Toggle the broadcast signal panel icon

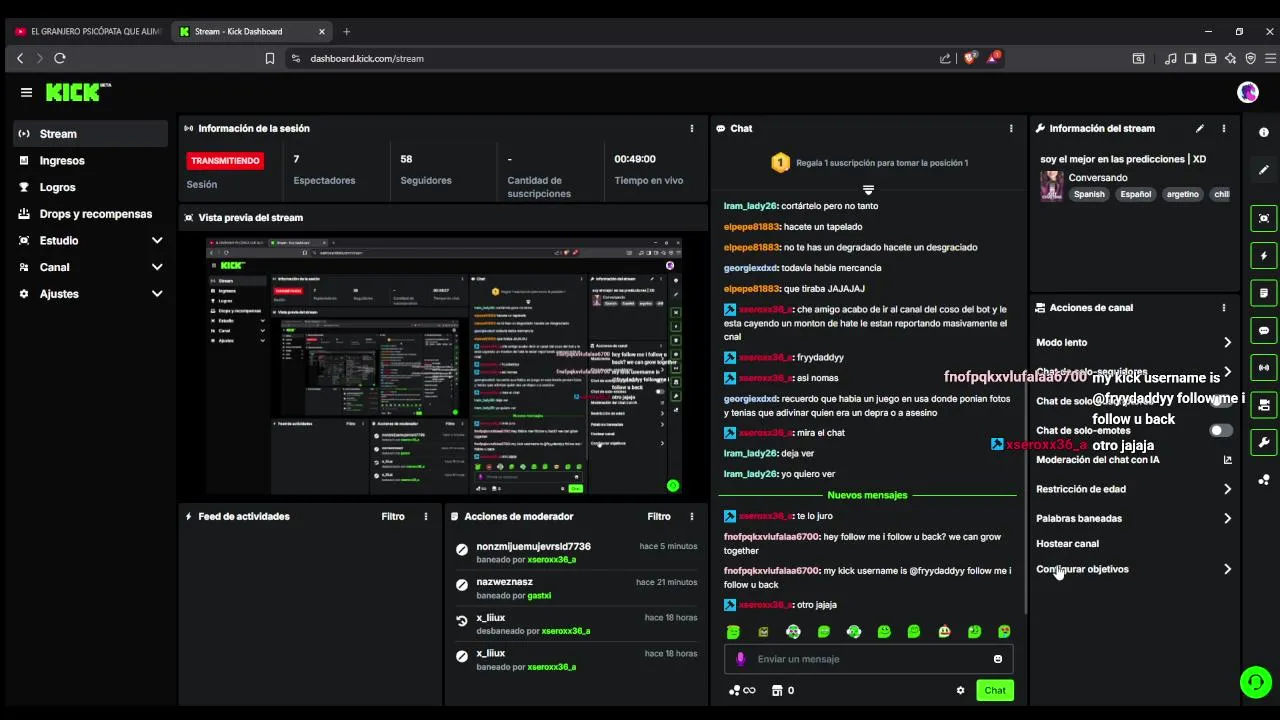[1264, 367]
